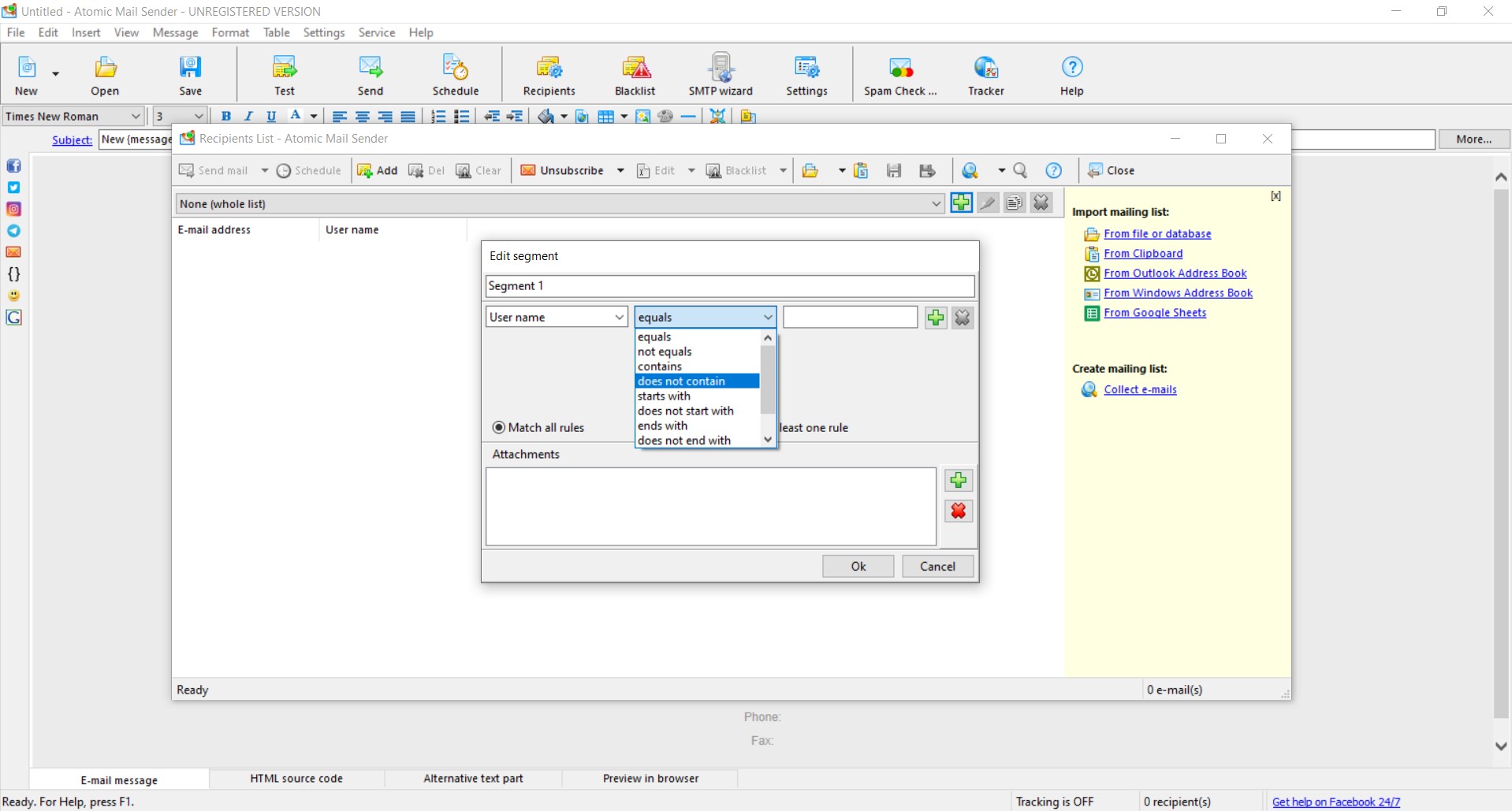Click the blue question mark help icon in Recipients List
Viewport: 1512px width, 811px height.
pos(1053,170)
